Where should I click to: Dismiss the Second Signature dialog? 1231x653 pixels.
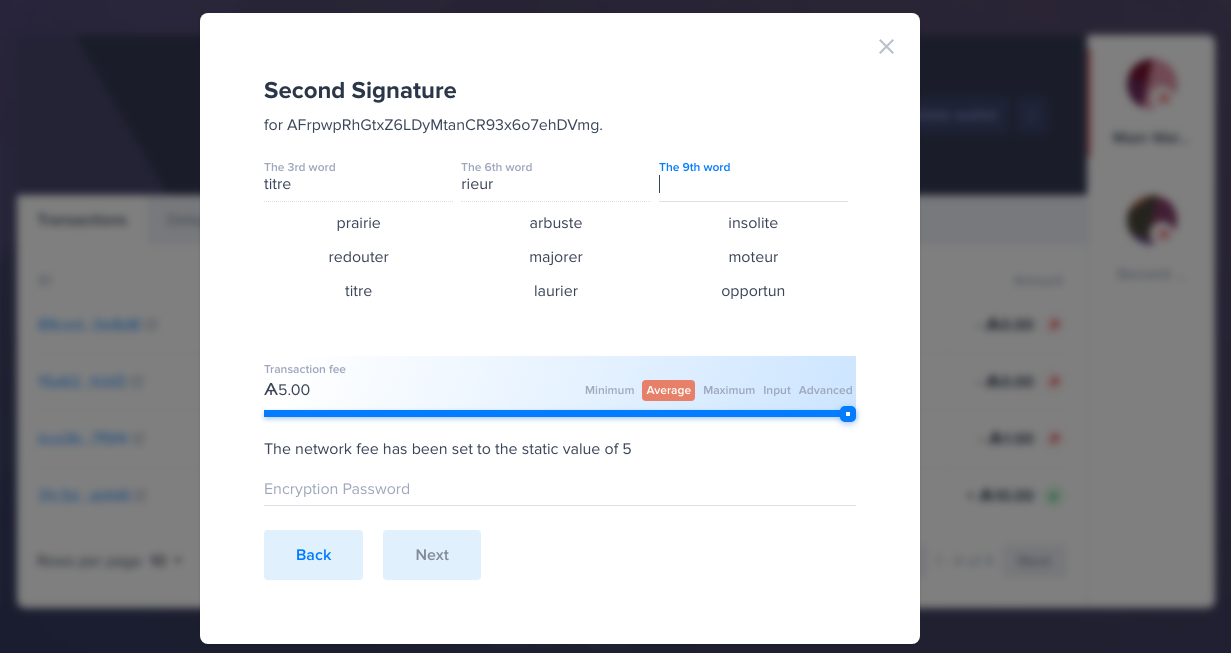(886, 46)
